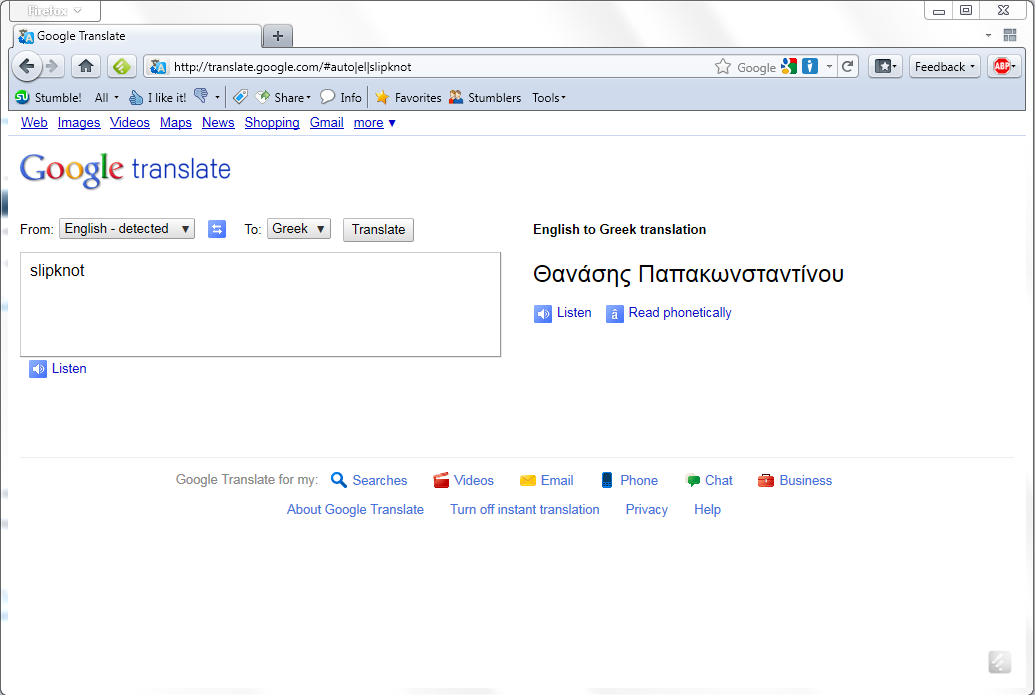This screenshot has height=695, width=1035.
Task: Open the Gmail link
Action: pyautogui.click(x=327, y=123)
